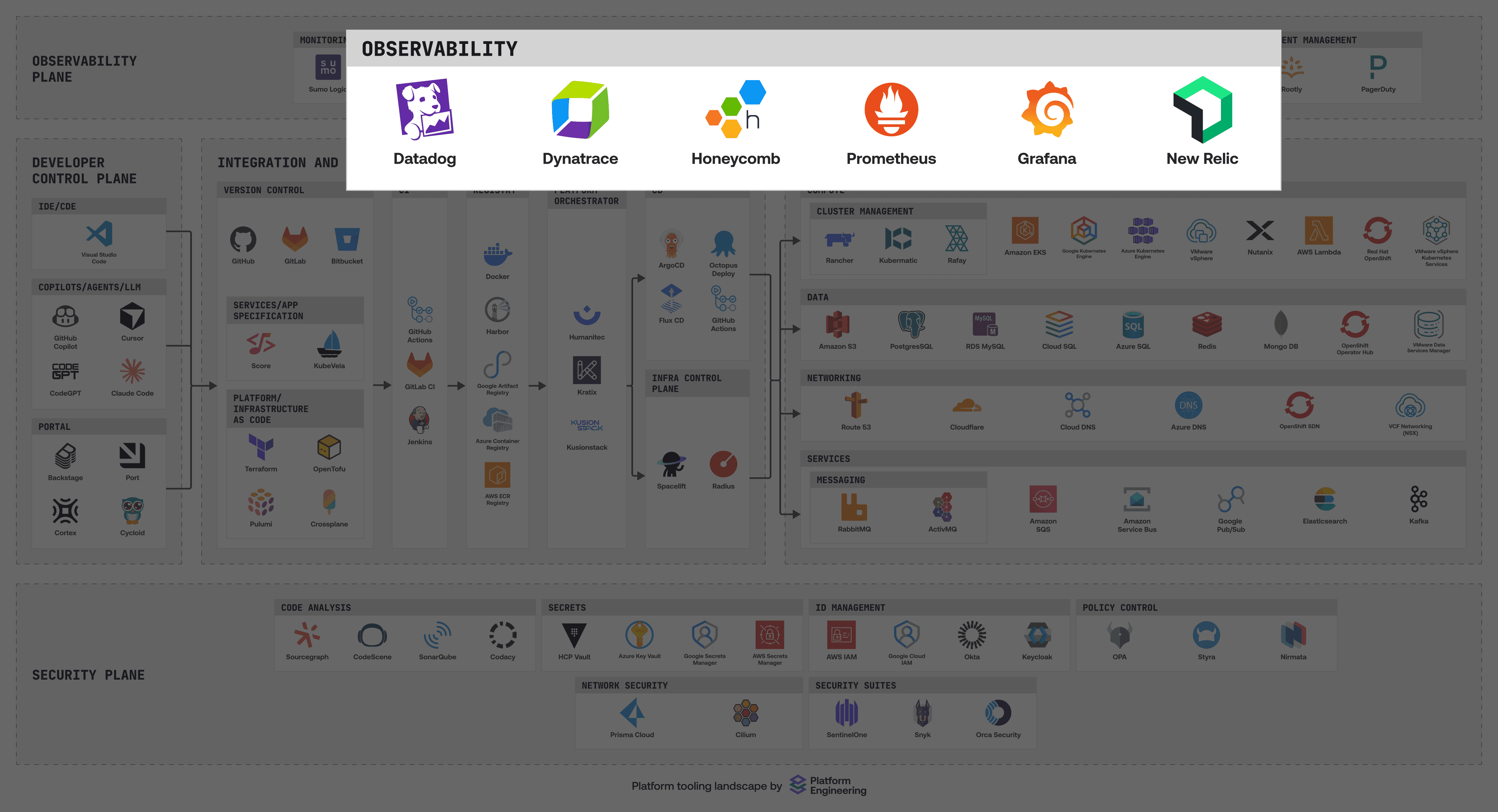Click the Cloudflare networking icon
The image size is (1498, 812).
click(x=967, y=405)
